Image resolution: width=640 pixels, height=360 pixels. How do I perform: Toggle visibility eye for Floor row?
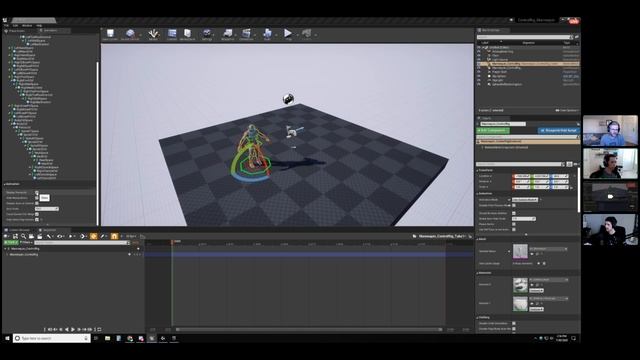[x=479, y=56]
